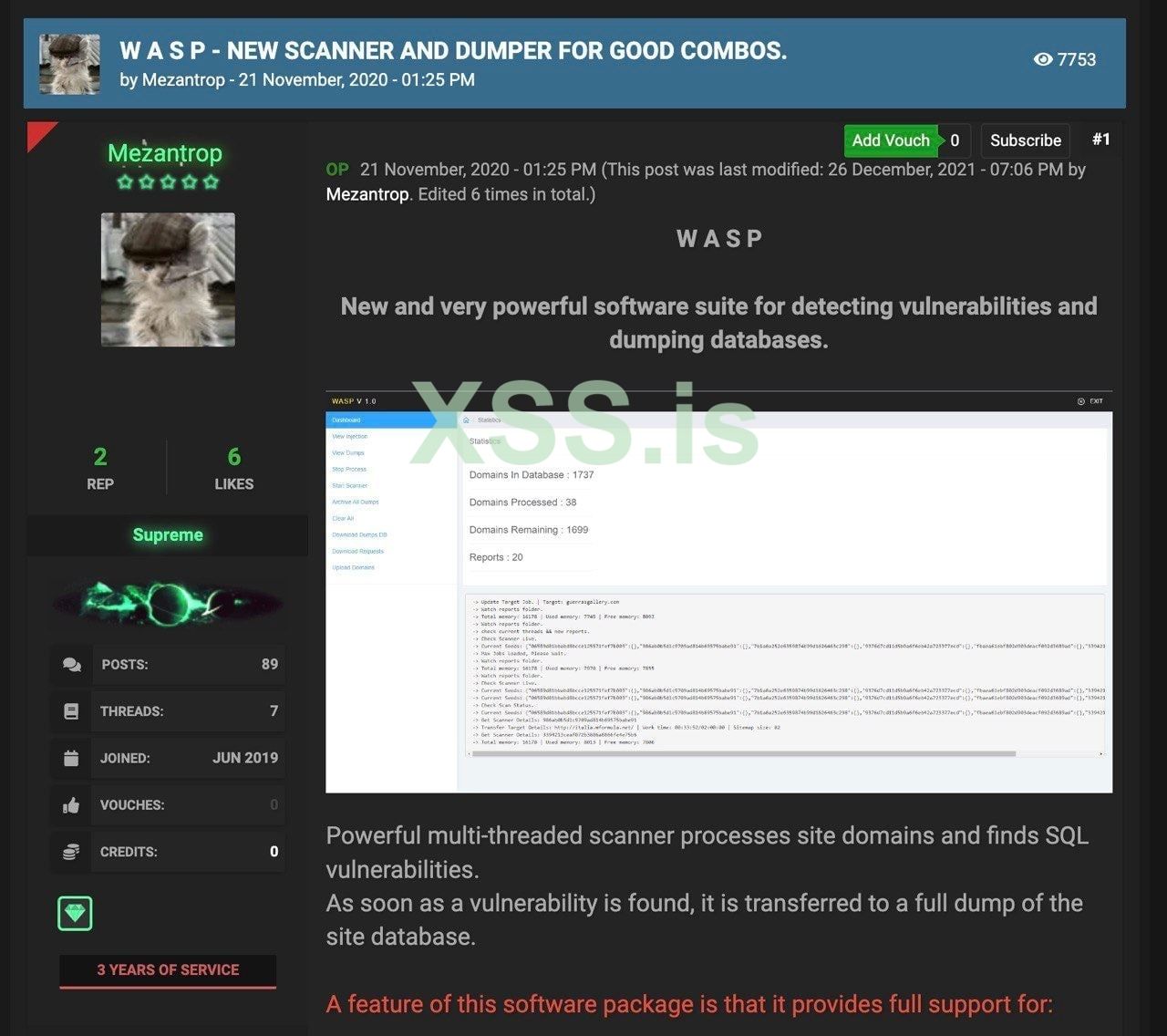Image resolution: width=1167 pixels, height=1036 pixels.
Task: Click Mezantrop link in post modified note
Action: (367, 194)
